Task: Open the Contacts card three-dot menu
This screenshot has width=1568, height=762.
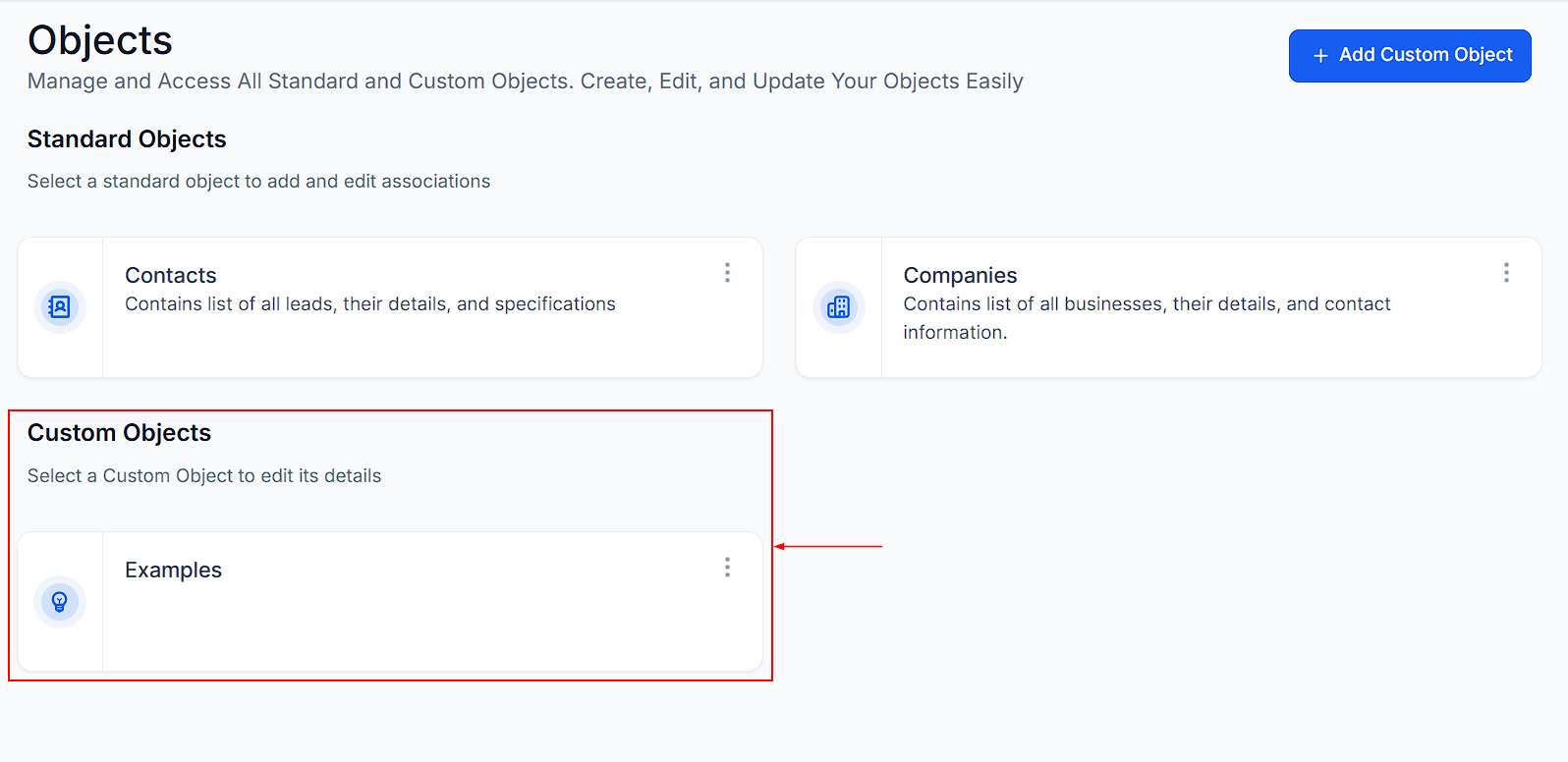Action: point(727,273)
